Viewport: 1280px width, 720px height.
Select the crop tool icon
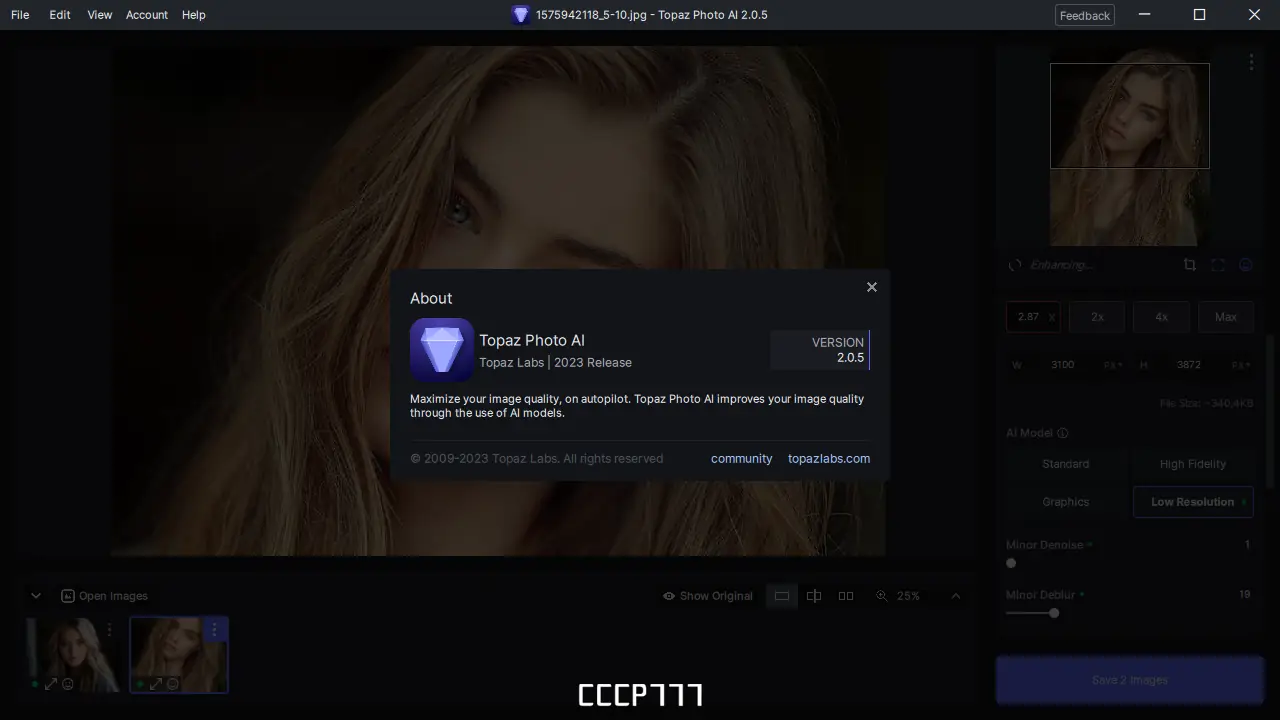pyautogui.click(x=1189, y=265)
